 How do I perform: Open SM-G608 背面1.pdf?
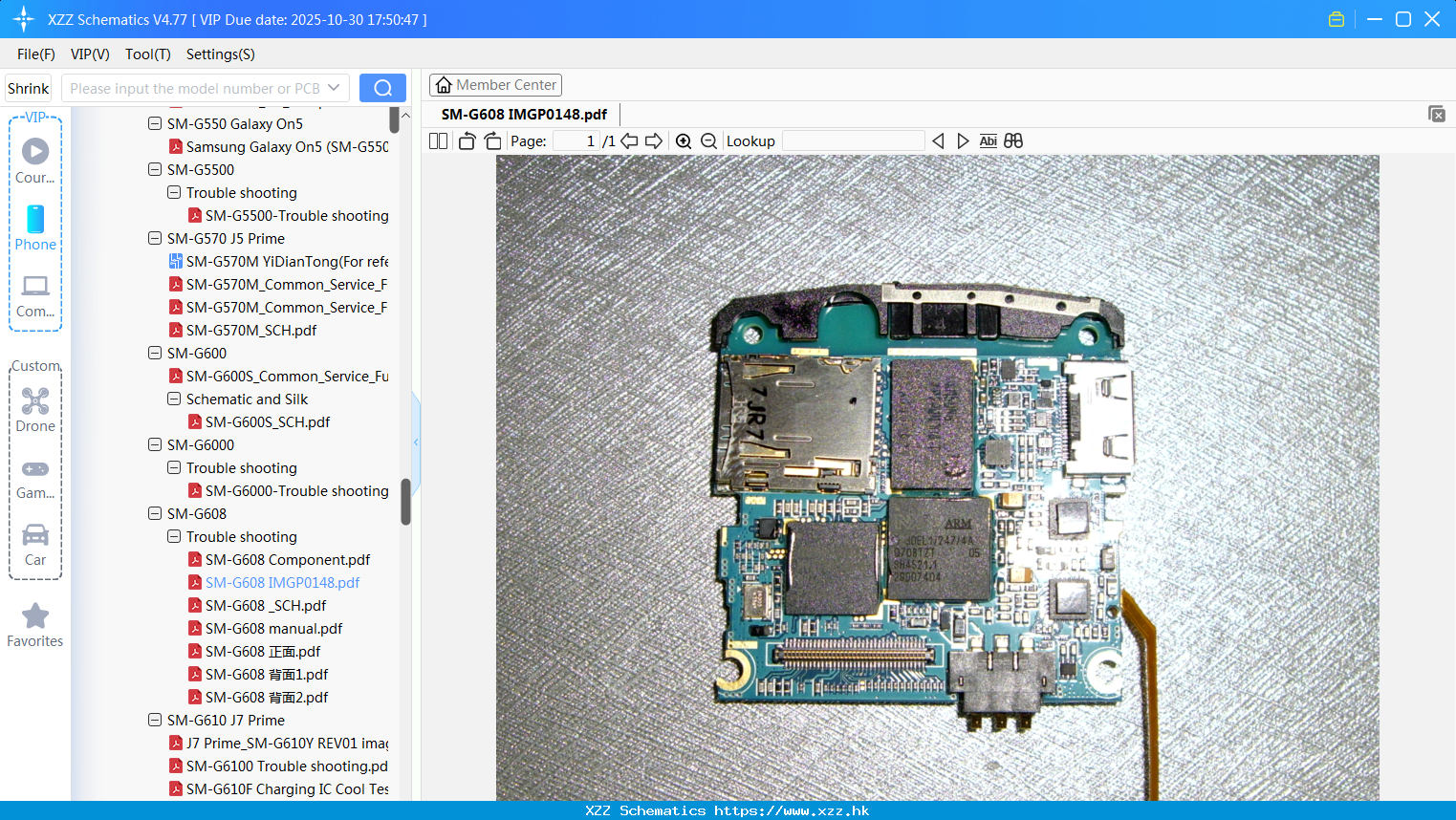[267, 675]
